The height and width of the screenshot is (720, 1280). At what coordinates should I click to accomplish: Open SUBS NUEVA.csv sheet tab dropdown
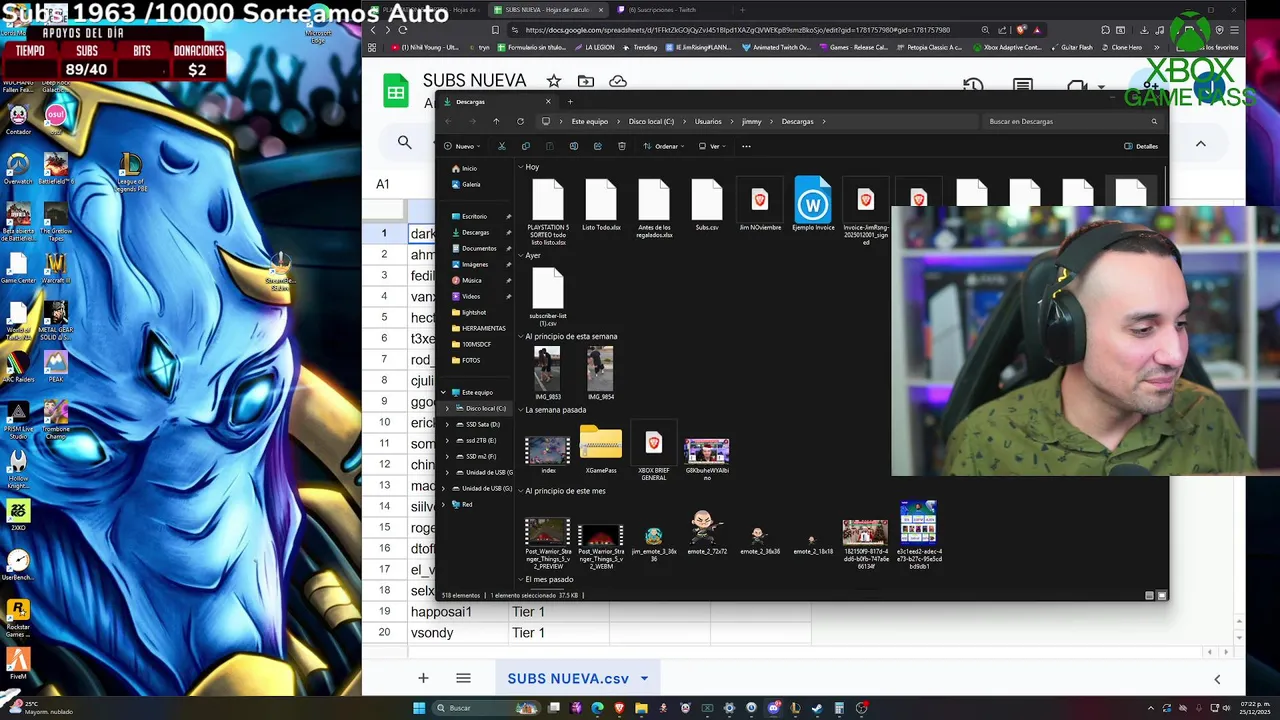pos(644,678)
